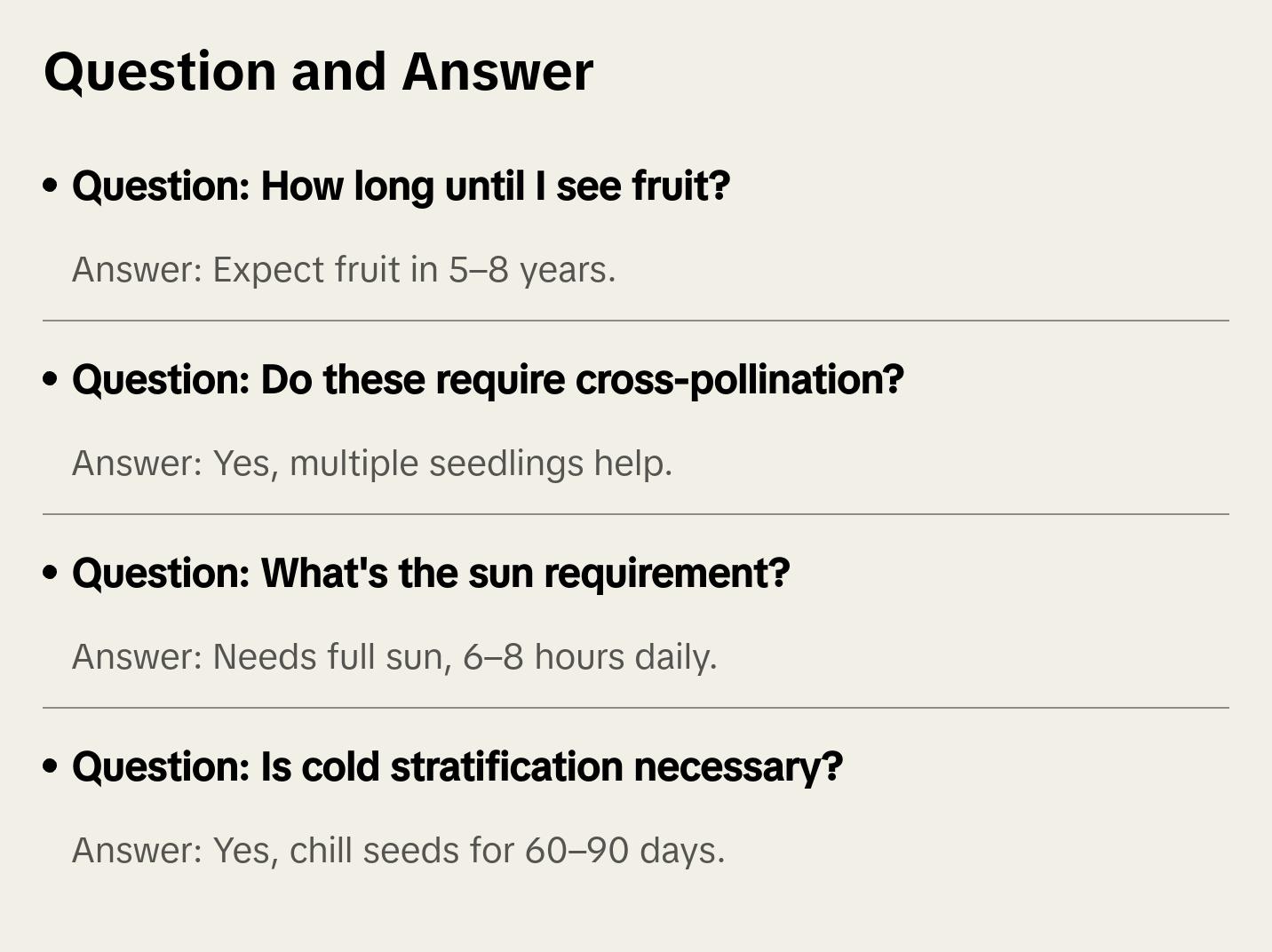Viewport: 1272px width, 952px height.
Task: Click the bullet beside the cold stratification question
Action: click(x=51, y=766)
